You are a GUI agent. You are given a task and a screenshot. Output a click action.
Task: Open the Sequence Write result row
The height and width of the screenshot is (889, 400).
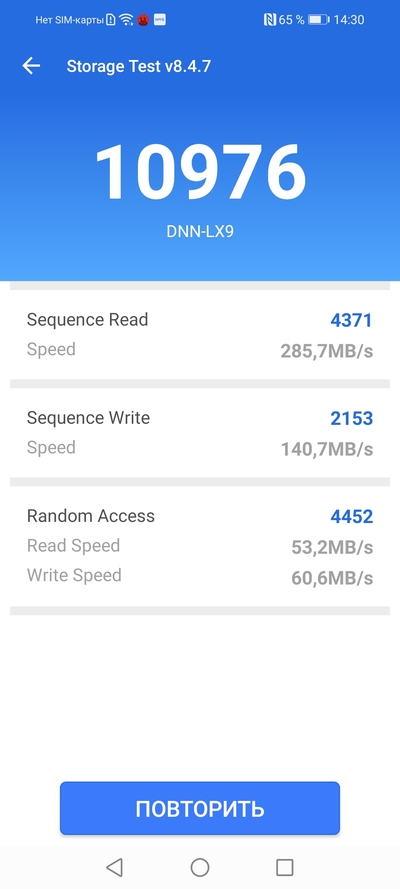[x=200, y=433]
